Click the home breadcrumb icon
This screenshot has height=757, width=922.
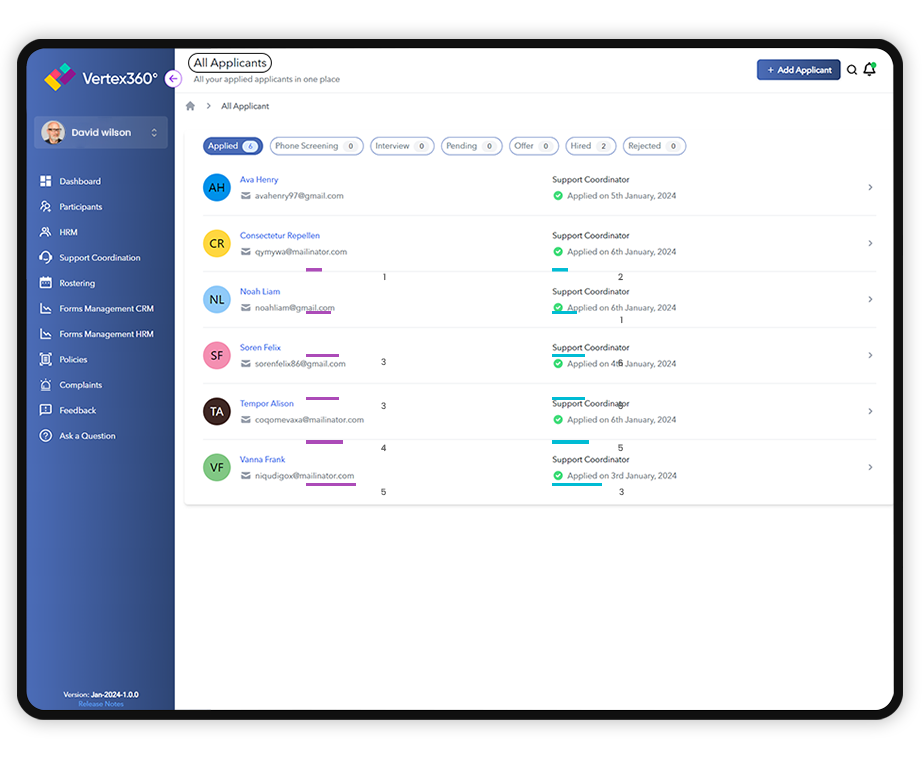click(x=189, y=105)
